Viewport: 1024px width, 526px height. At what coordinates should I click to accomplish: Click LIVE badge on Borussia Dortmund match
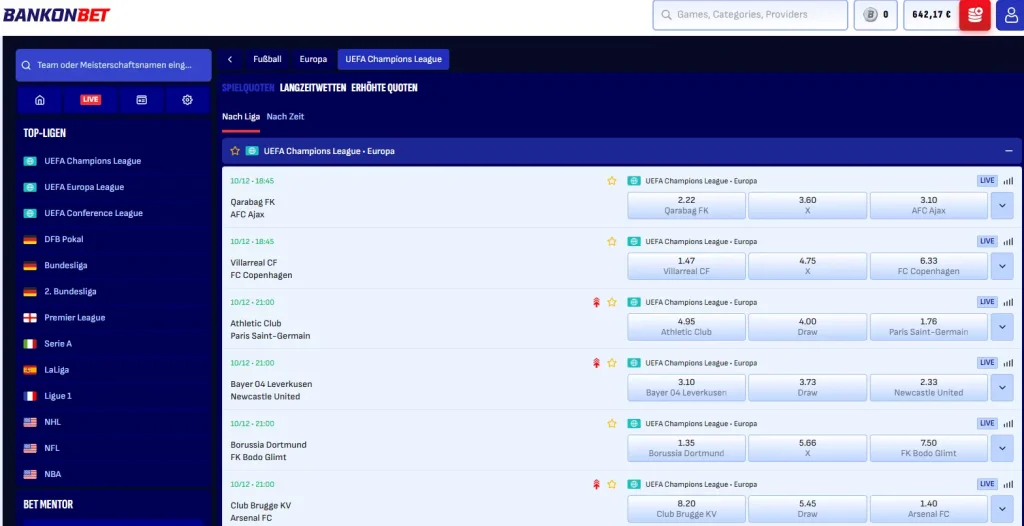tap(987, 423)
